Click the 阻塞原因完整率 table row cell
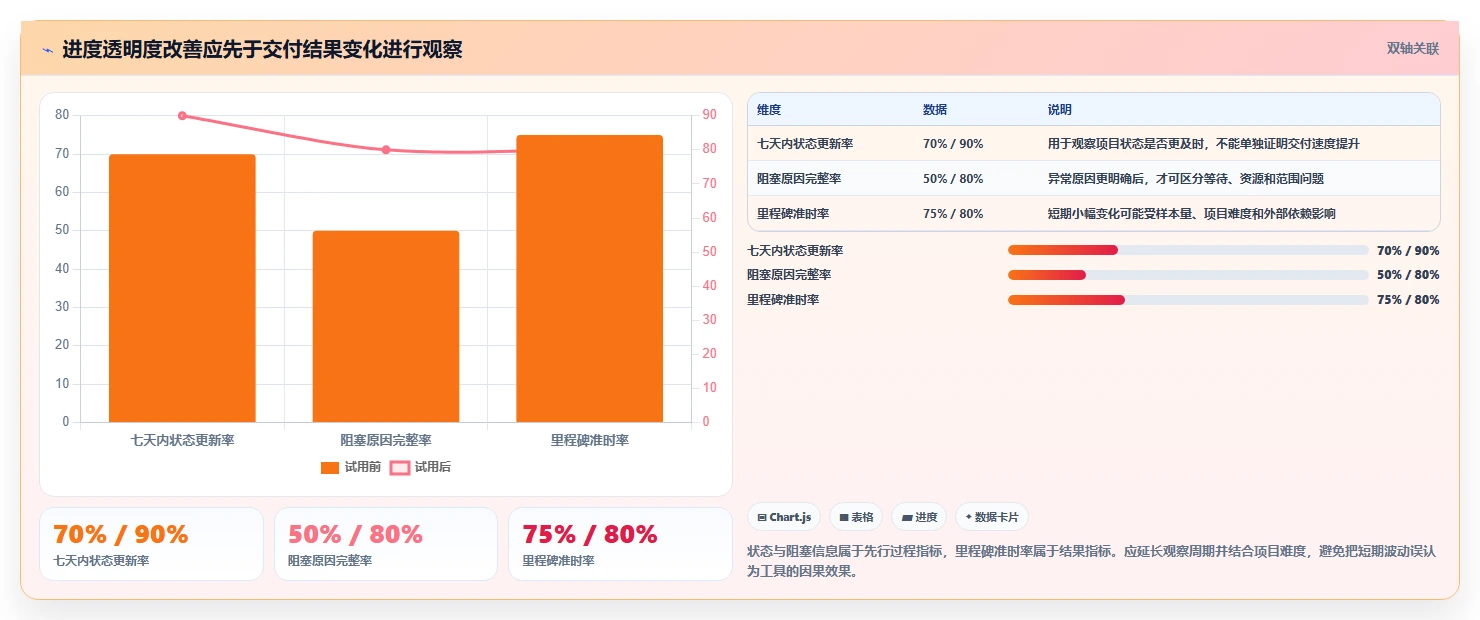The height and width of the screenshot is (620, 1480). click(x=799, y=179)
